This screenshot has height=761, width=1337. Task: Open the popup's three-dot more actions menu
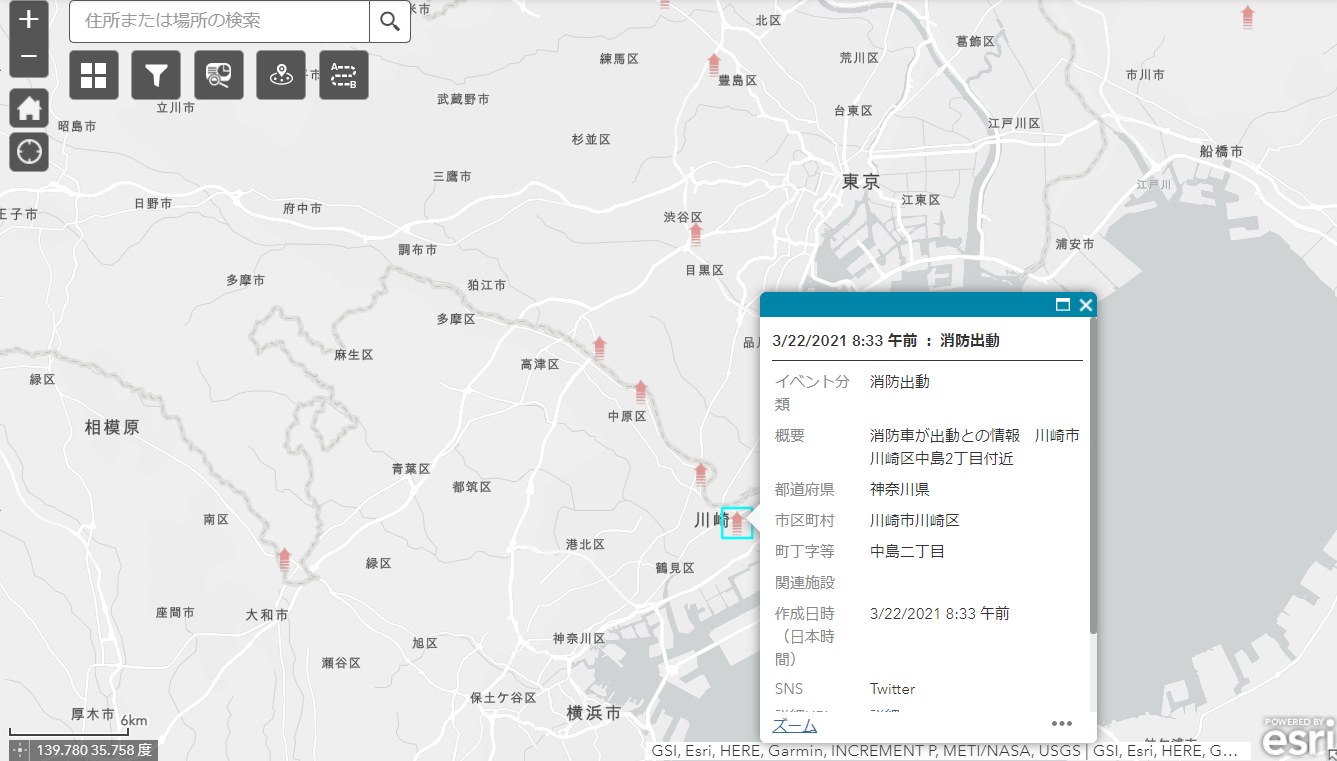click(1062, 724)
